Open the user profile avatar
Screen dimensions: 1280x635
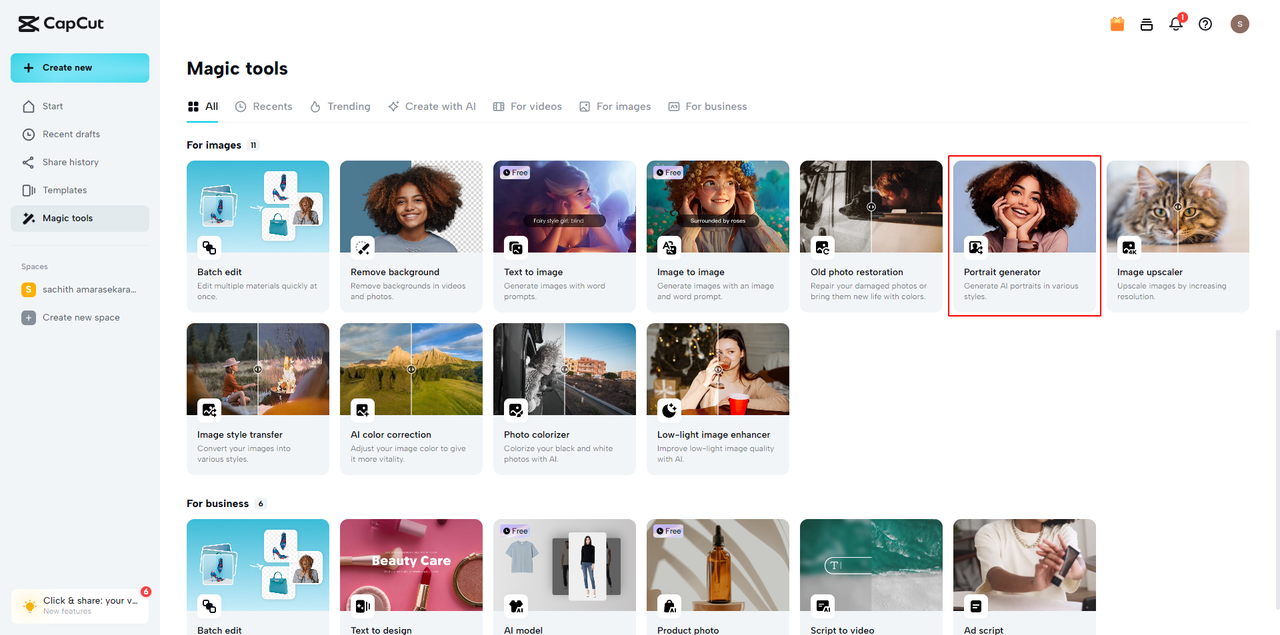(1240, 24)
